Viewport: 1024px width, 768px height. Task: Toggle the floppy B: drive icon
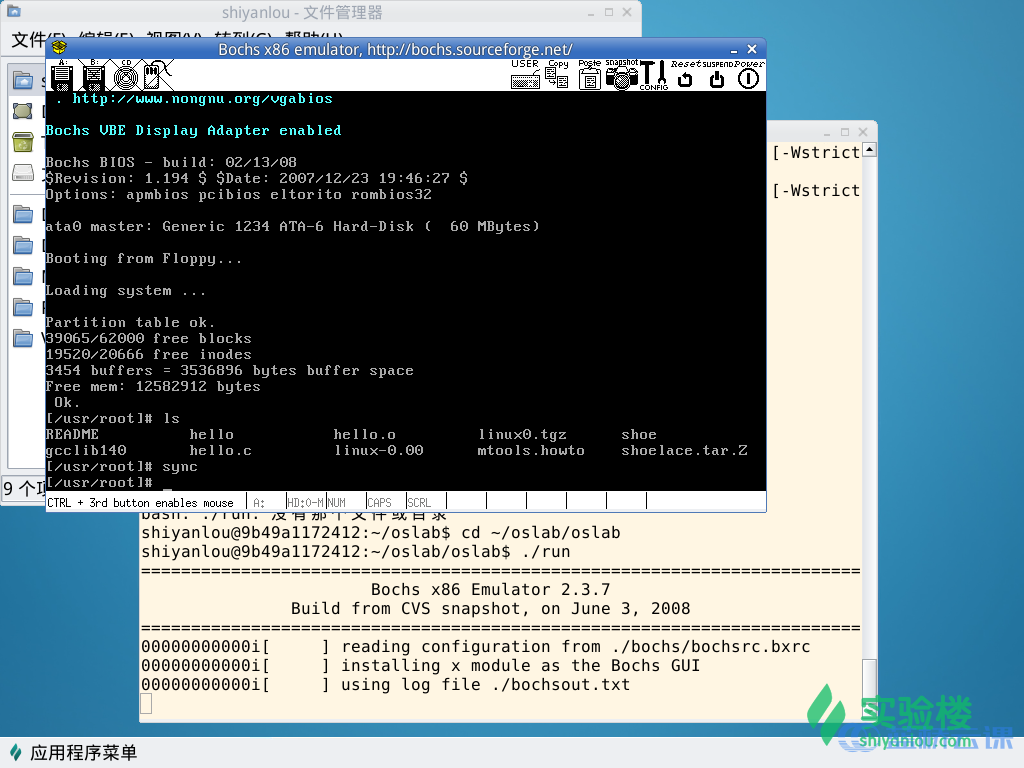pos(94,75)
